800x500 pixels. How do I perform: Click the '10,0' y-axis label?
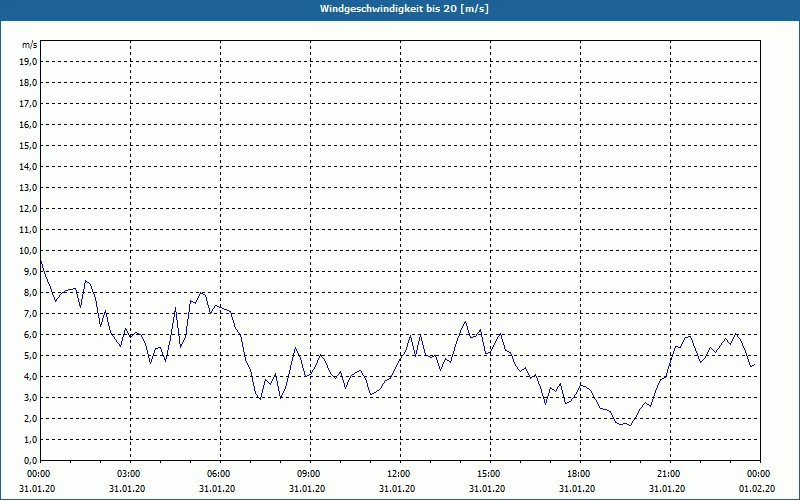coord(29,251)
